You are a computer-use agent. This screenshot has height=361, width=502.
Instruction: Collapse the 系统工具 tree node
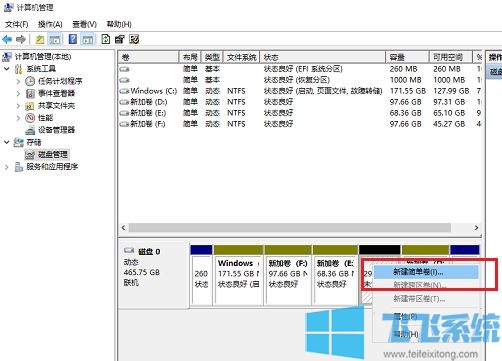coord(7,69)
